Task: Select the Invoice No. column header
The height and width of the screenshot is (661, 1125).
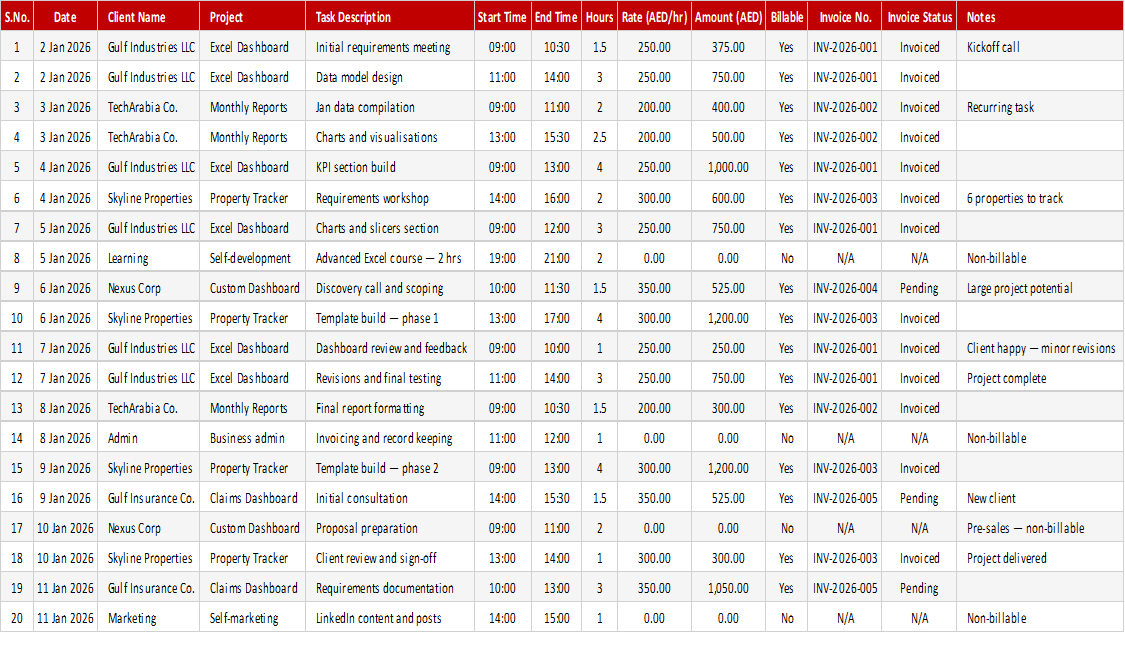Action: click(x=845, y=17)
